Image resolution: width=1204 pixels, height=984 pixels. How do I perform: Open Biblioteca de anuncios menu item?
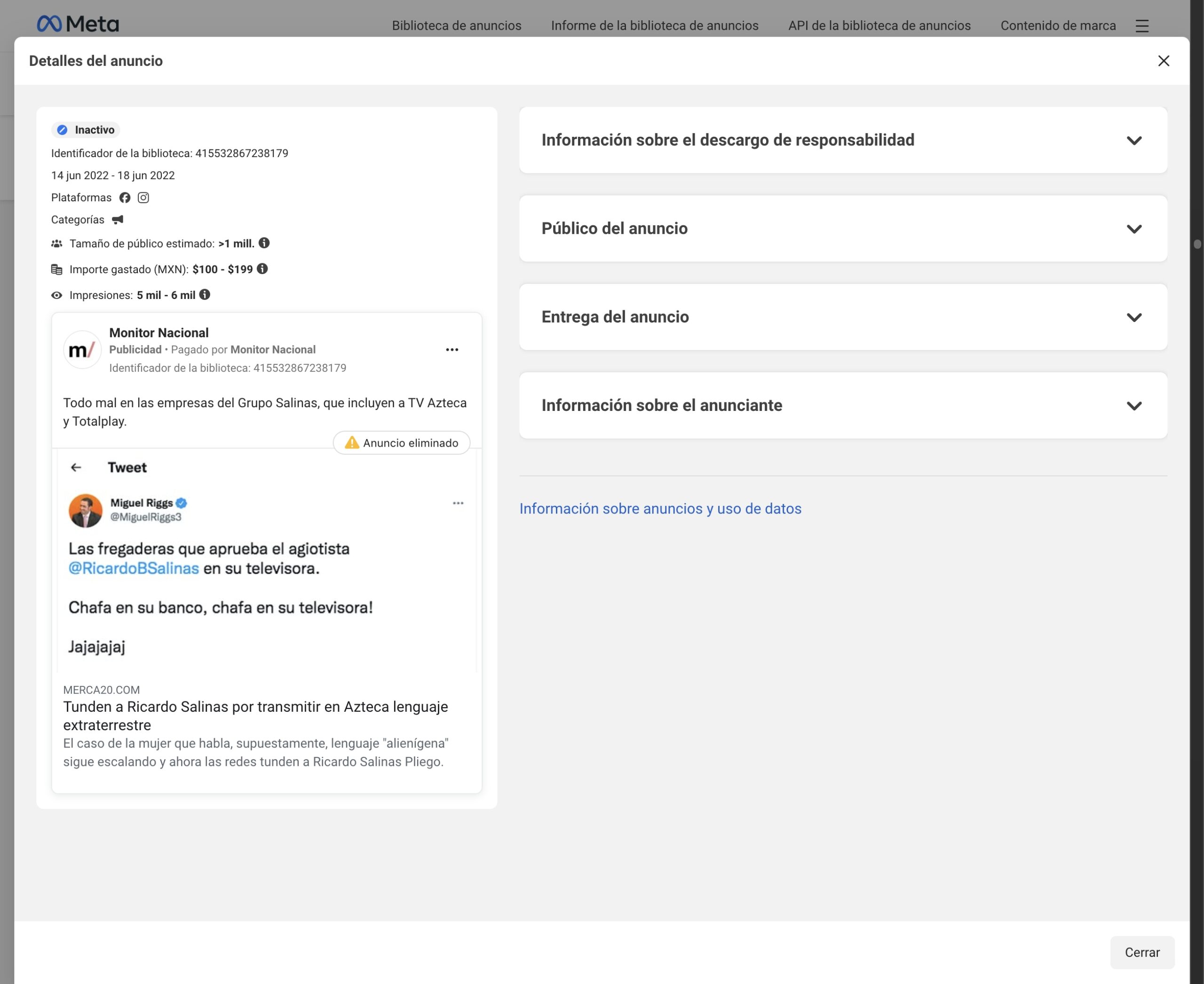[457, 25]
